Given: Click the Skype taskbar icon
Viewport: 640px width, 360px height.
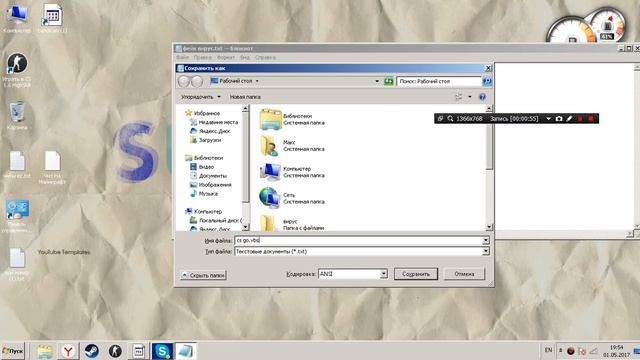Looking at the screenshot, I should [162, 351].
